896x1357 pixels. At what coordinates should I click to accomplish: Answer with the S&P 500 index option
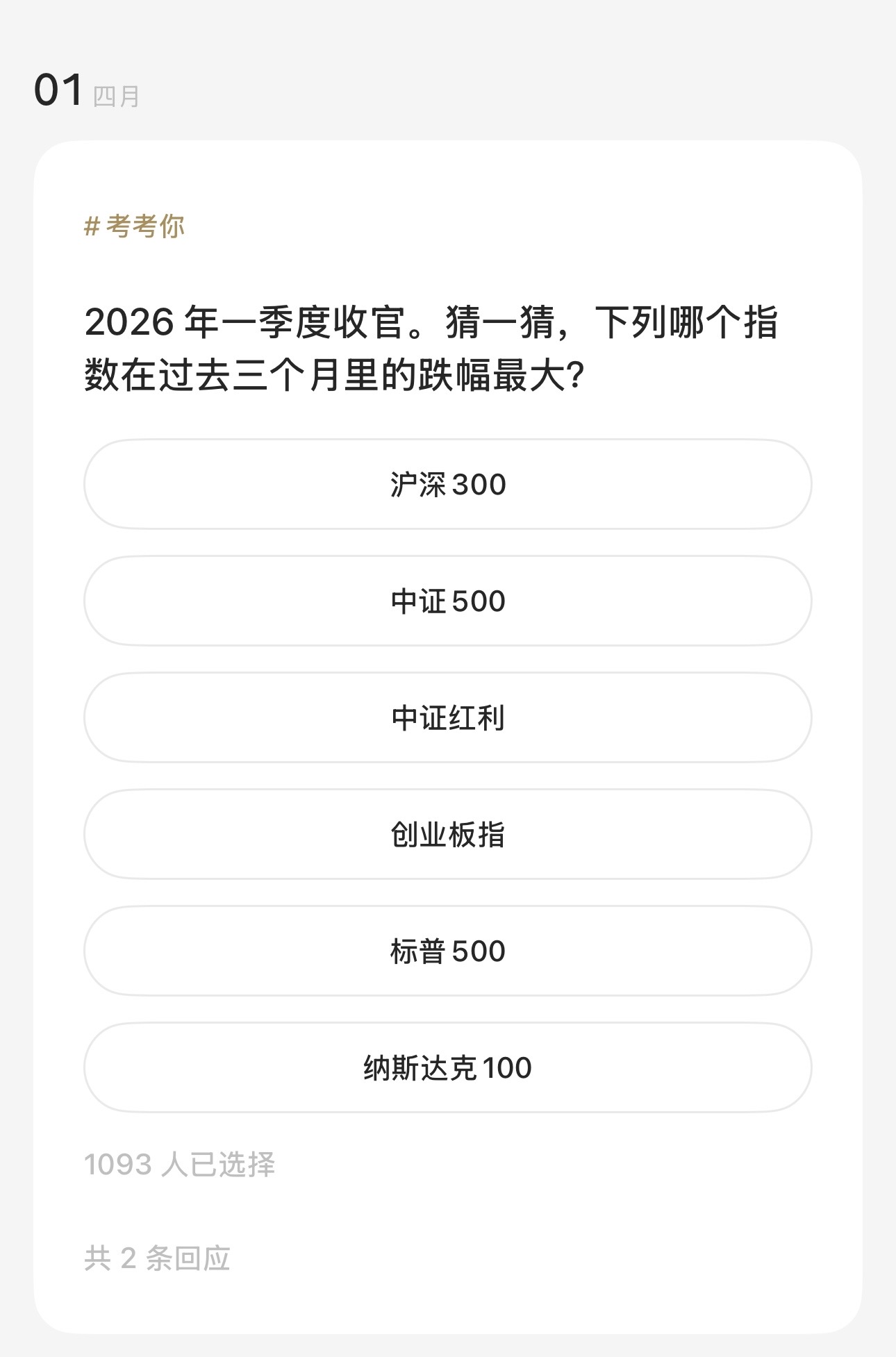pos(448,951)
